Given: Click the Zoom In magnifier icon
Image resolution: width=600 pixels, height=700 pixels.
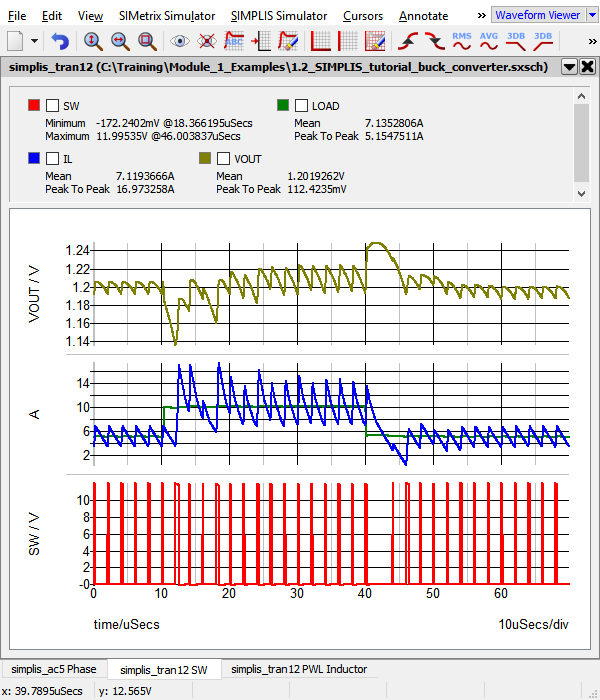Looking at the screenshot, I should (x=92, y=41).
